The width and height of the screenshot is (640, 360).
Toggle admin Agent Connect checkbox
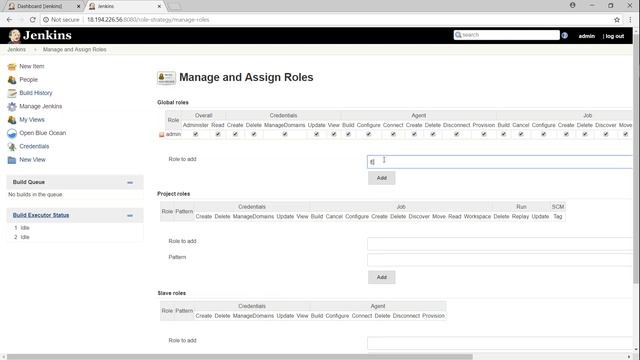[x=393, y=134]
